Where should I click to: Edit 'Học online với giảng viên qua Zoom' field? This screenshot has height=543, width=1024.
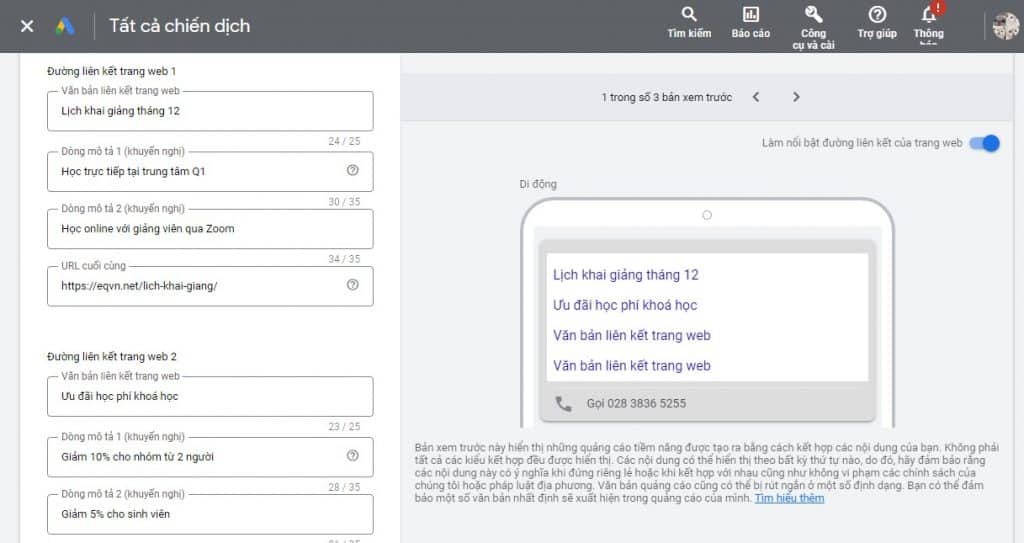coord(210,229)
